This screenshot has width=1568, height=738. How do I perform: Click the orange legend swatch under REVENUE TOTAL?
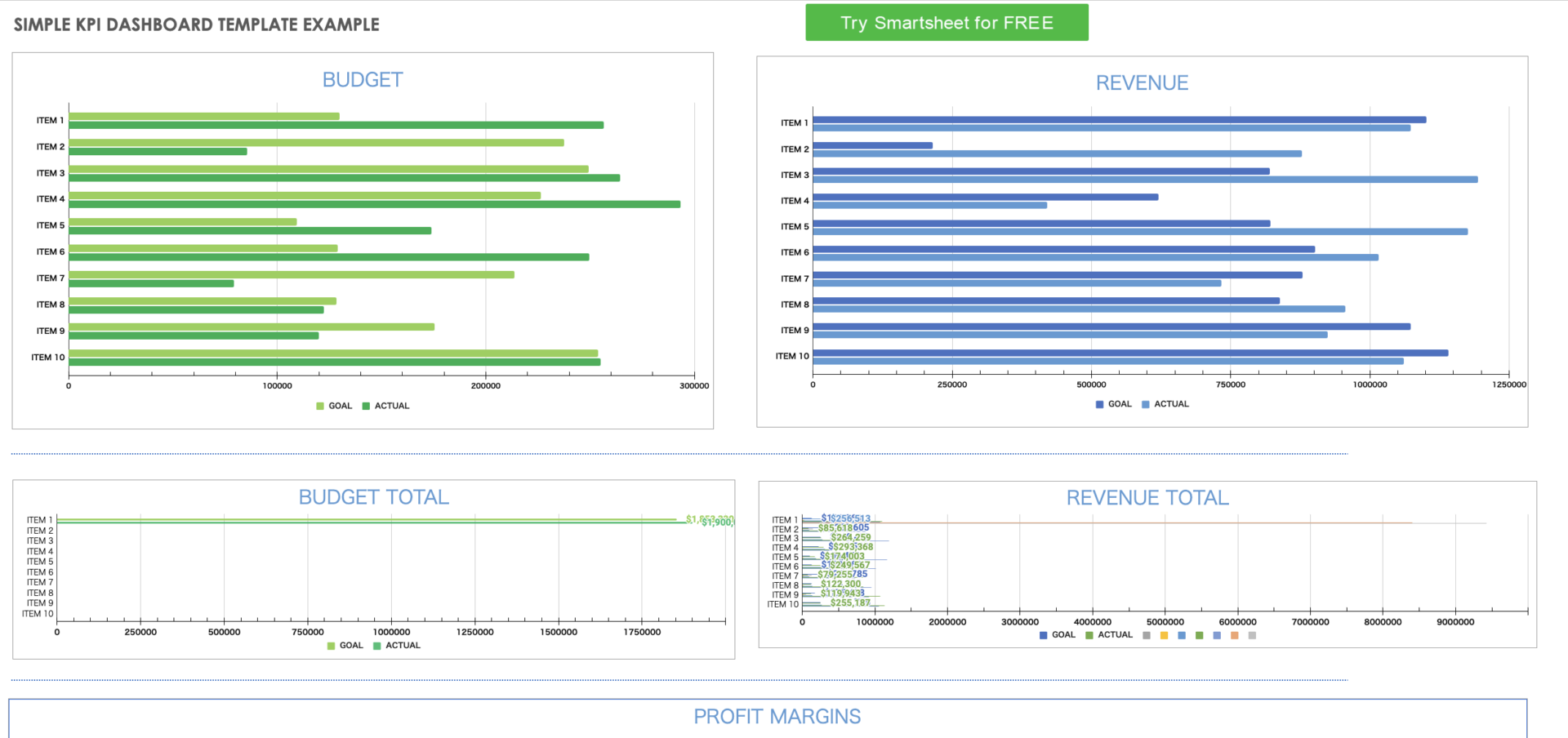[1234, 635]
